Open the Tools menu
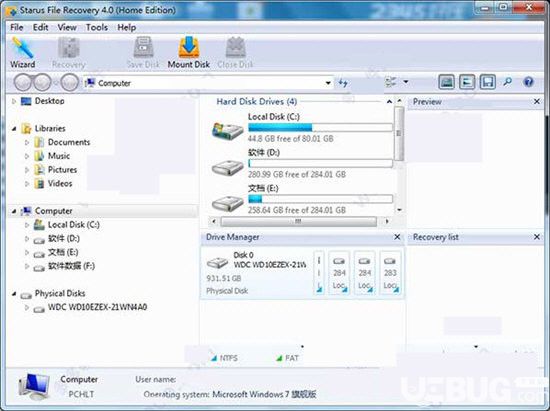The height and width of the screenshot is (411, 550). pyautogui.click(x=97, y=27)
